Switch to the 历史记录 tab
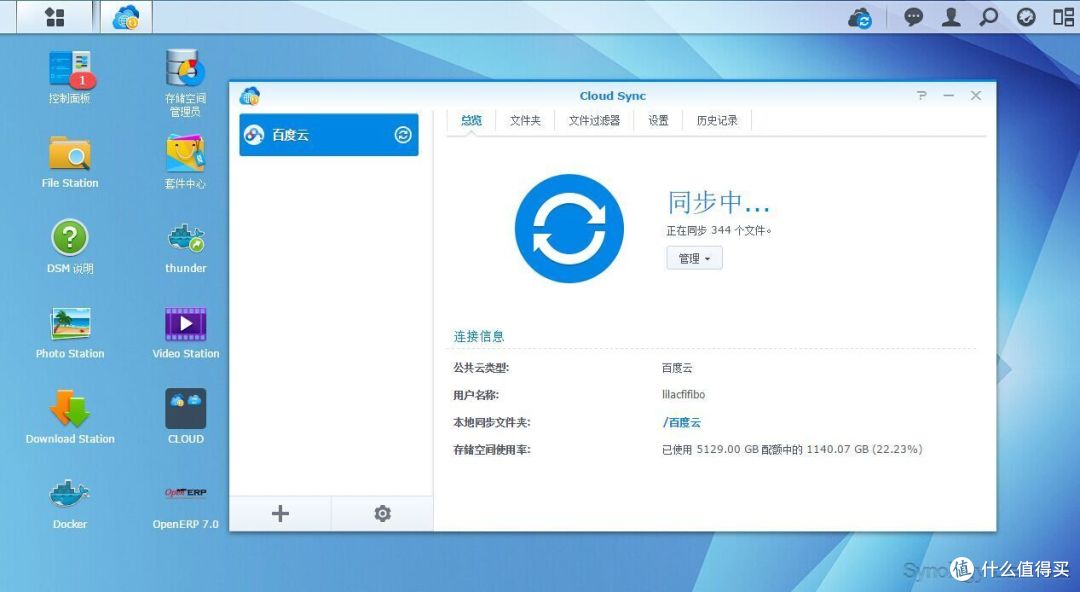Screen dimensions: 1080x592 click(x=716, y=121)
